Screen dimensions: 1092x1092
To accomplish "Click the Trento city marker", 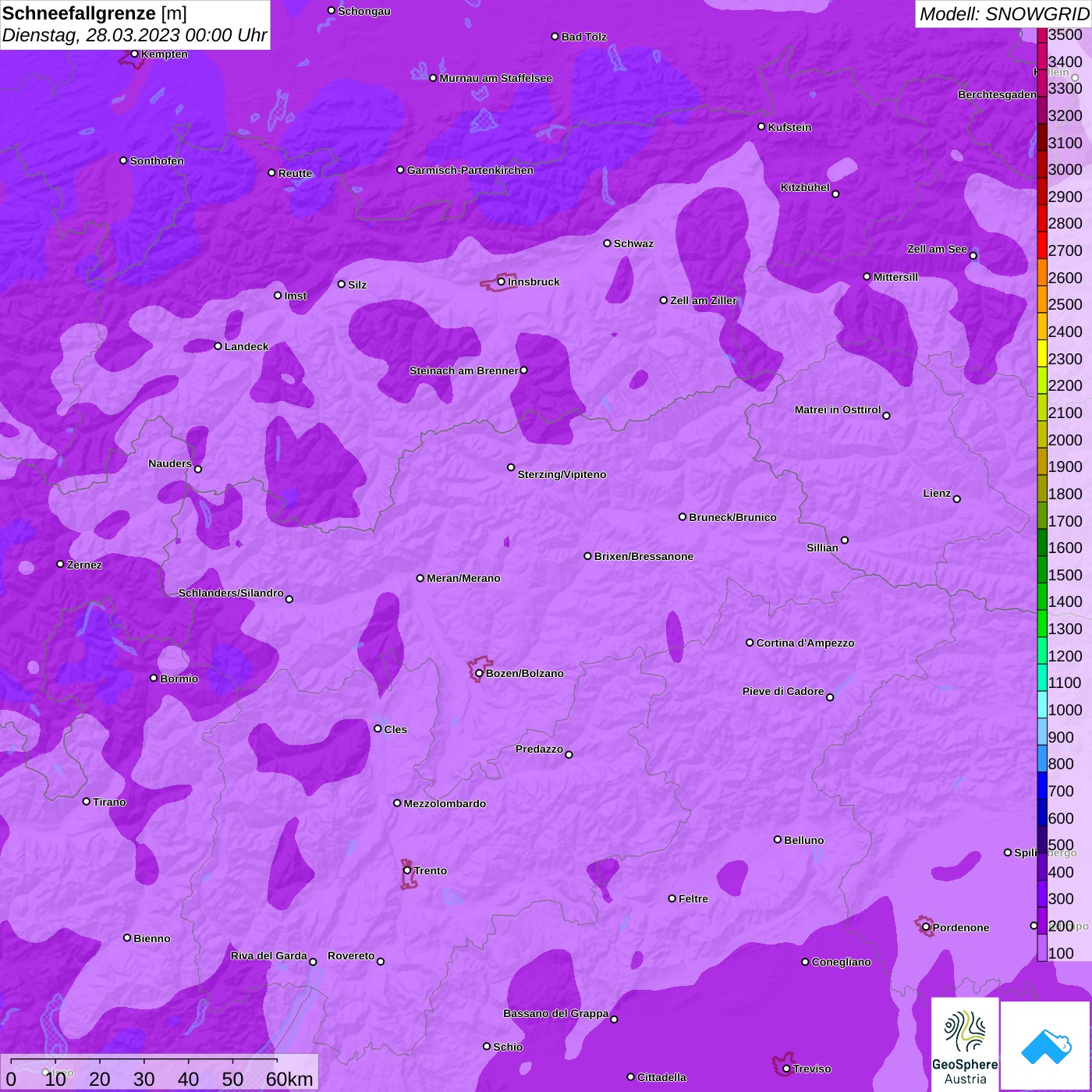I will [407, 870].
